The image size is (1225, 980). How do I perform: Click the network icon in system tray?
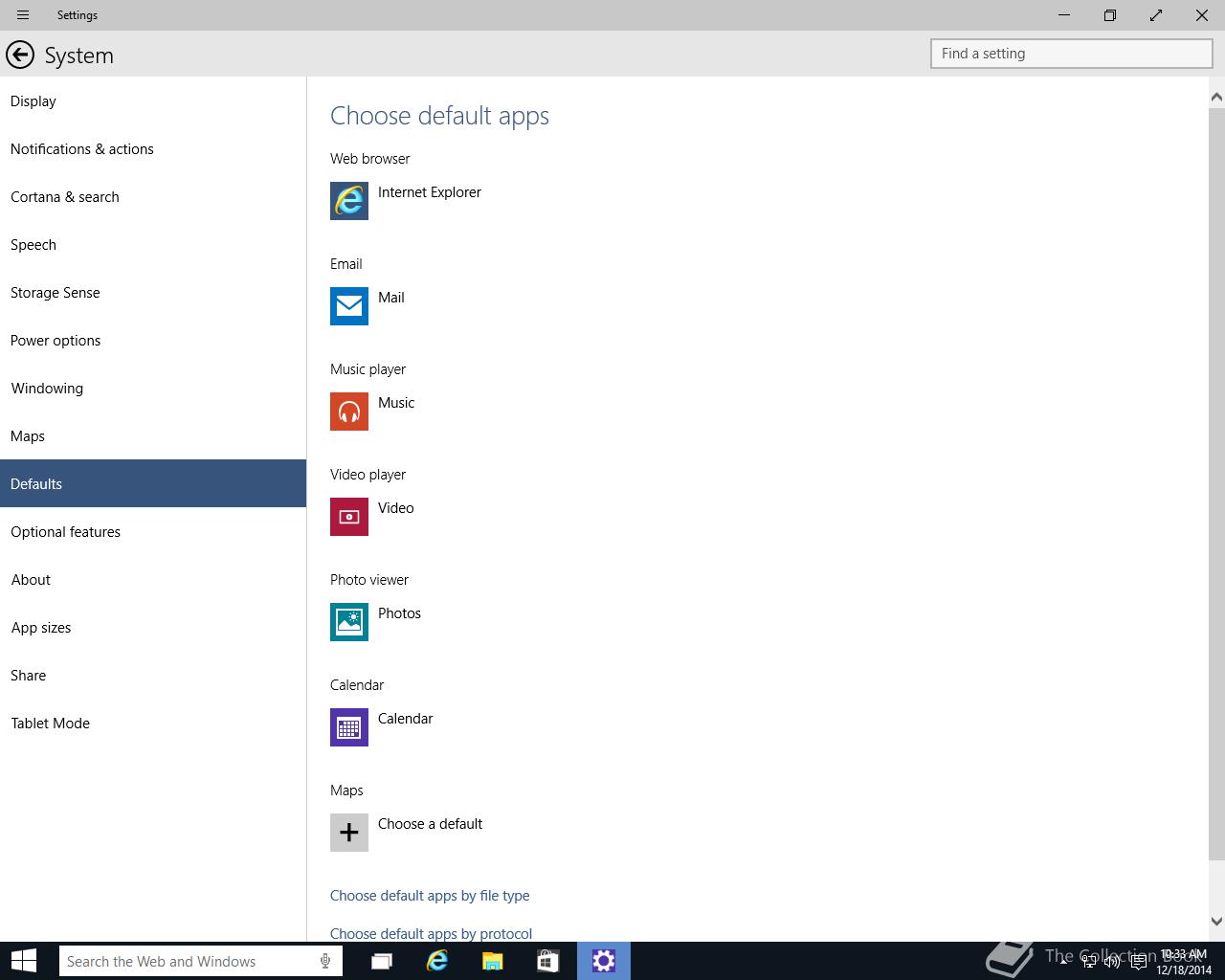point(1089,962)
